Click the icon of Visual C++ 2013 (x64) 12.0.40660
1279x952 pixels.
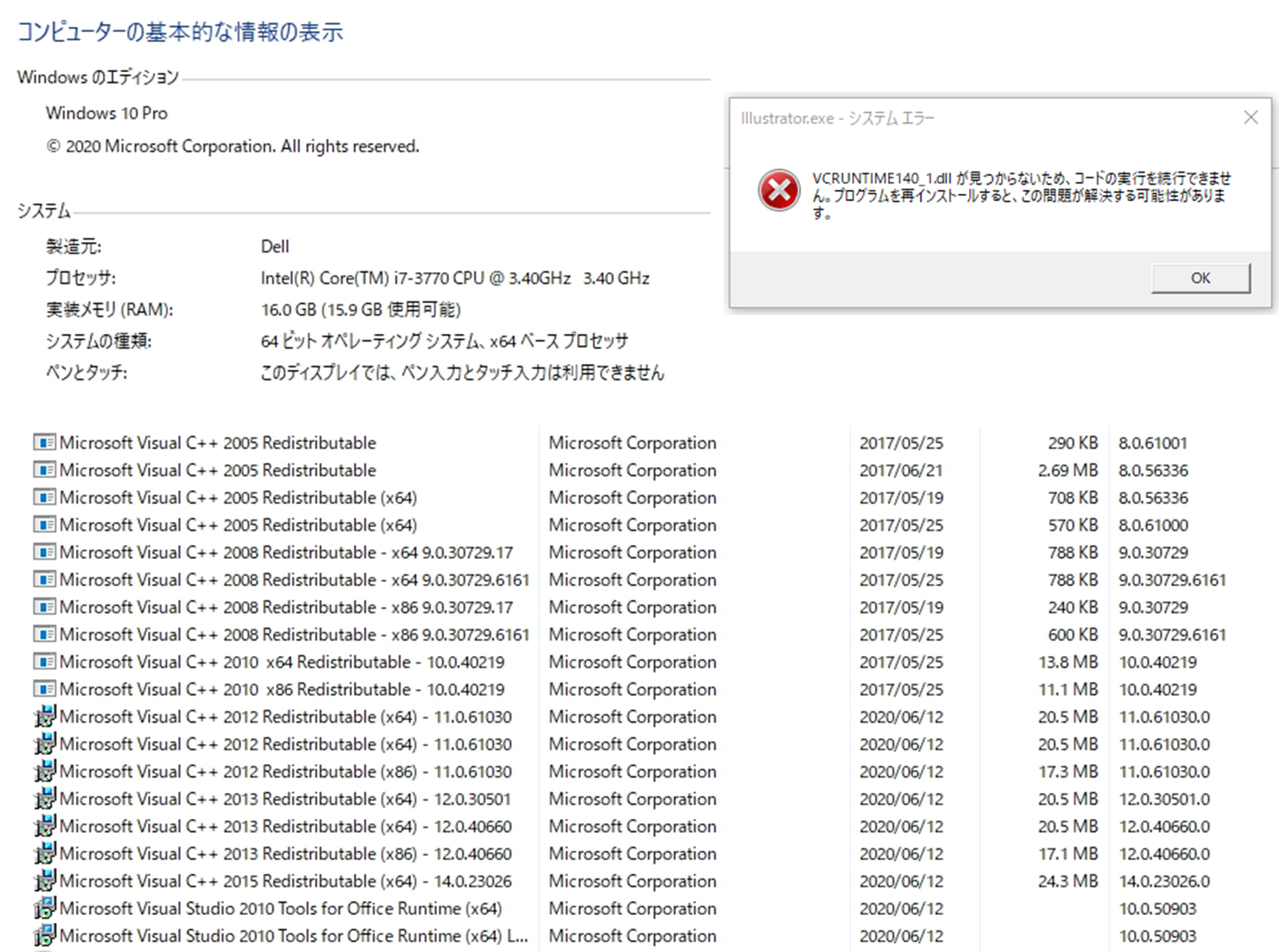click(45, 826)
